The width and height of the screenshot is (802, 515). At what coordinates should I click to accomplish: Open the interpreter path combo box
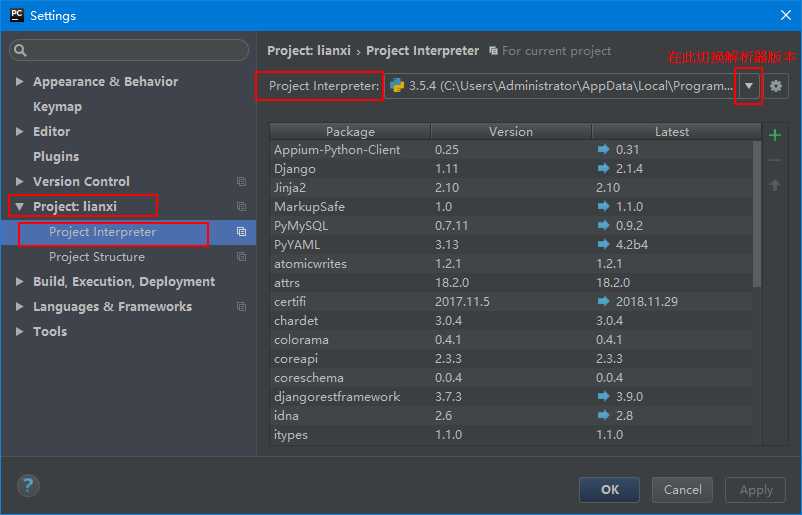pos(573,86)
